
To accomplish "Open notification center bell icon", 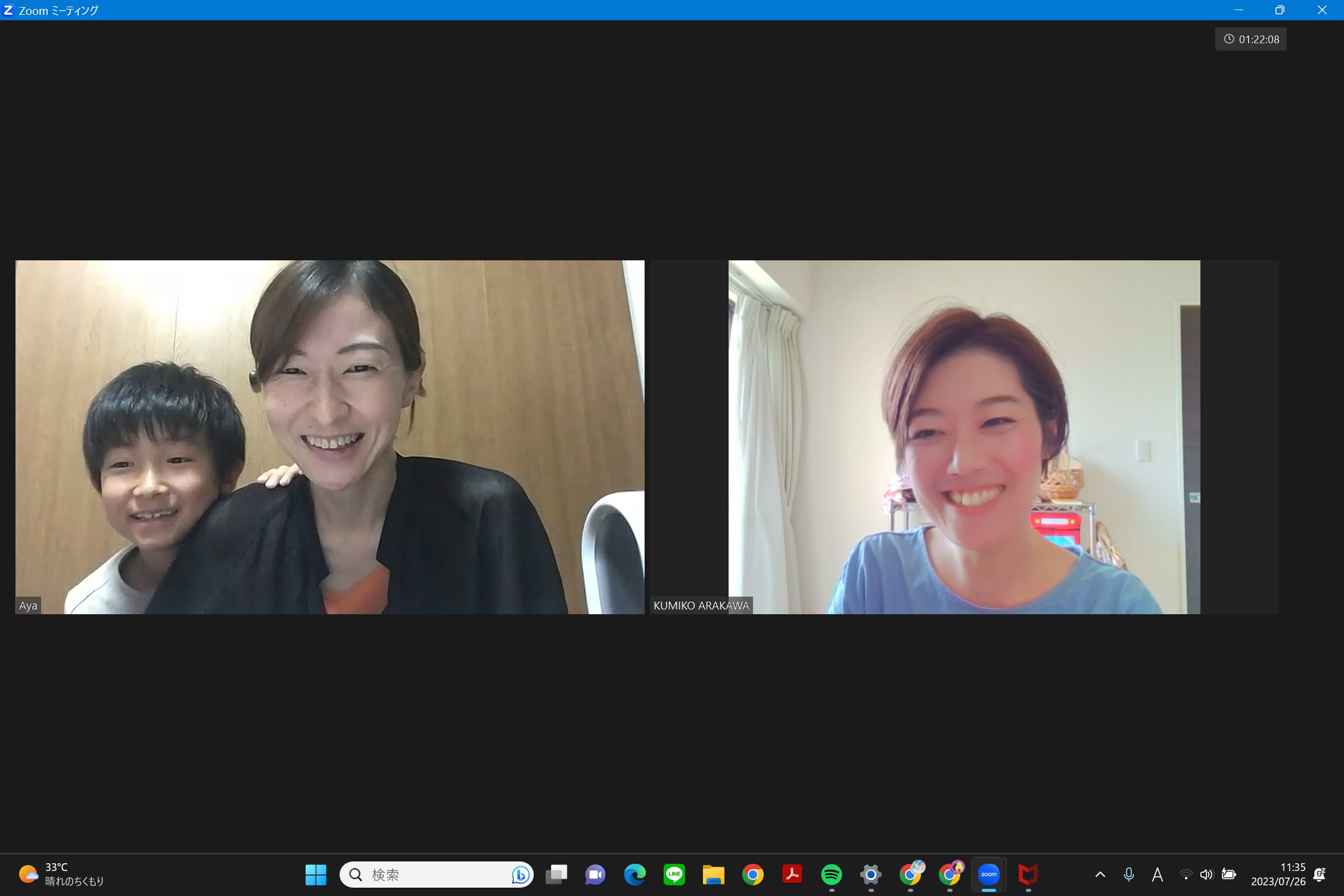I will click(1320, 875).
